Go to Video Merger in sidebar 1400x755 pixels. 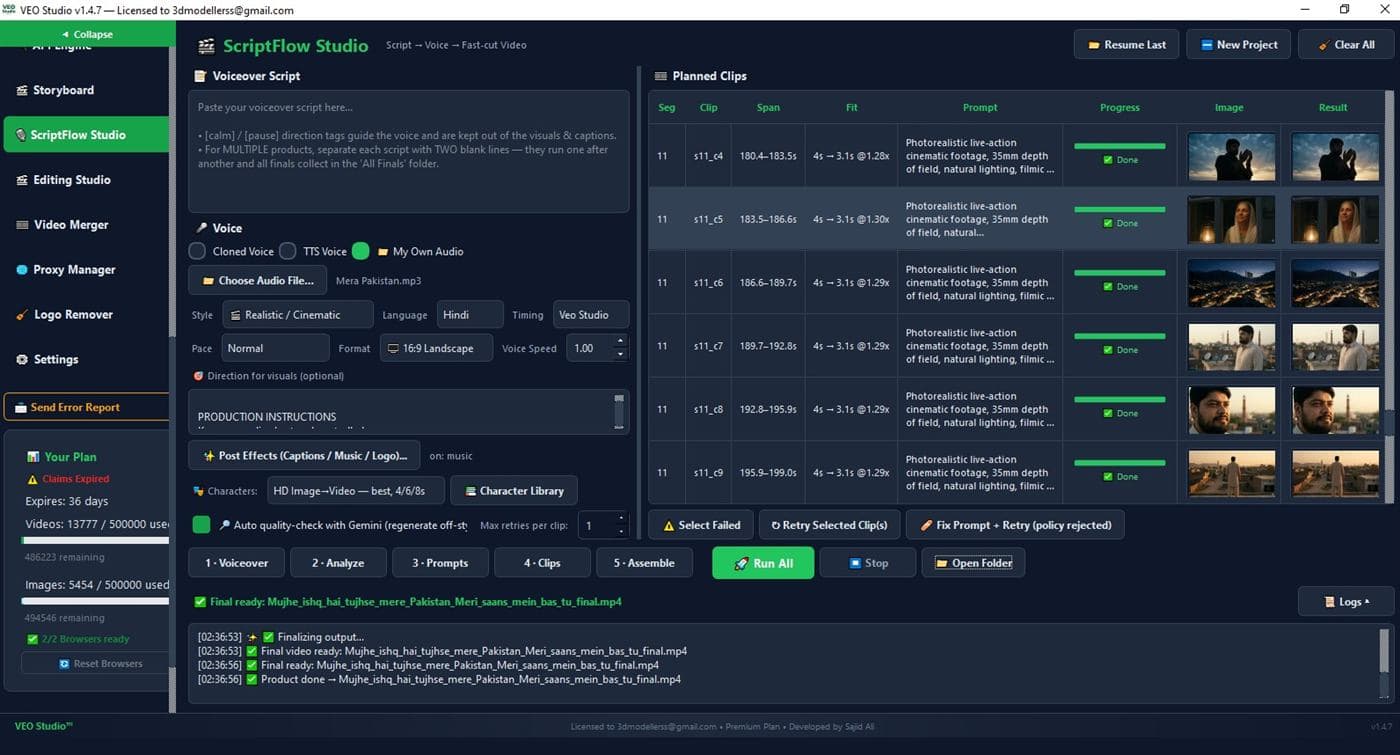coord(84,225)
